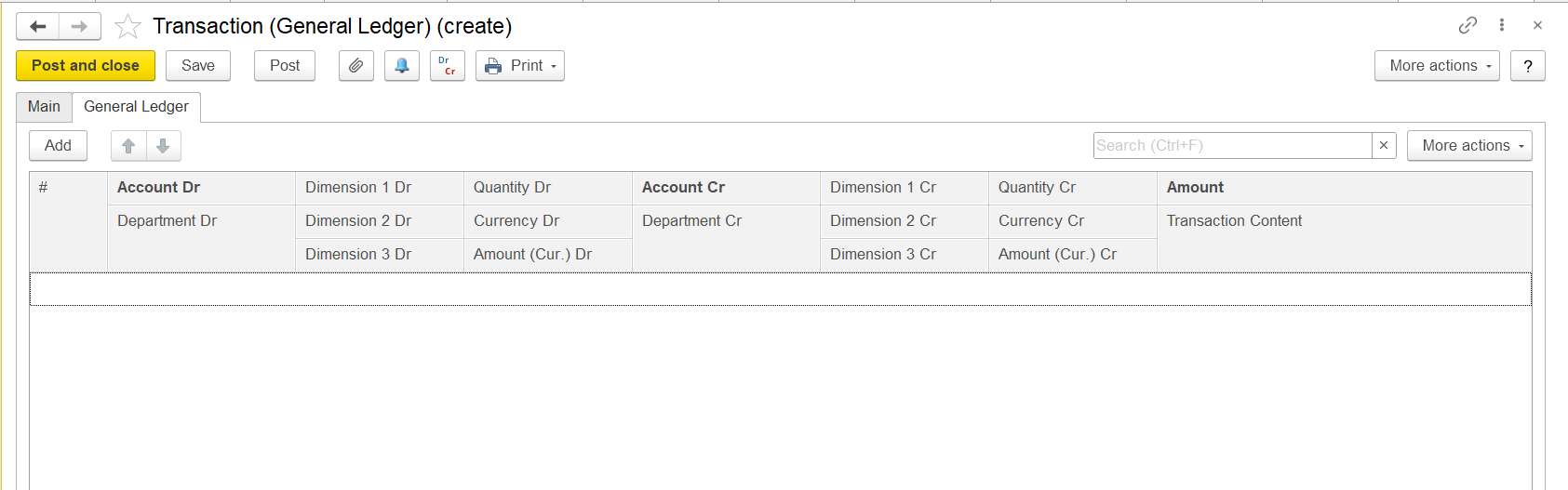Screen dimensions: 1568x490
Task: Open the kebab options menu
Action: [x=1502, y=25]
